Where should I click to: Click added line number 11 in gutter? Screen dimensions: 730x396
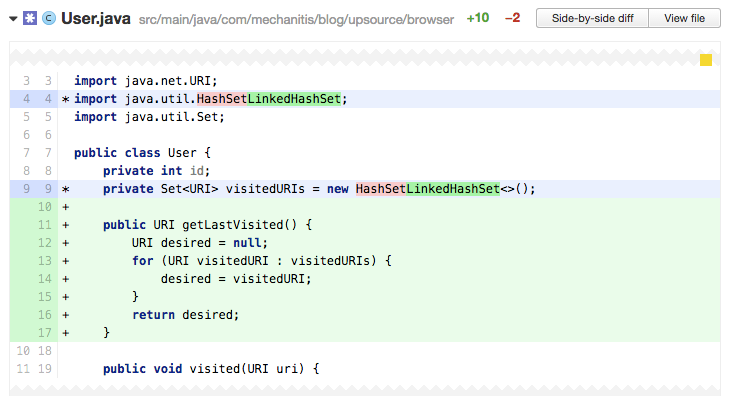click(45, 225)
